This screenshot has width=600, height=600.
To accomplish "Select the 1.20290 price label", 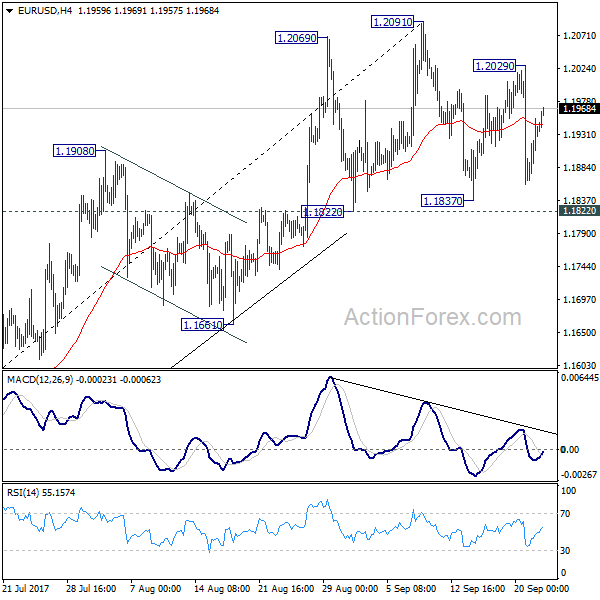I will click(494, 66).
